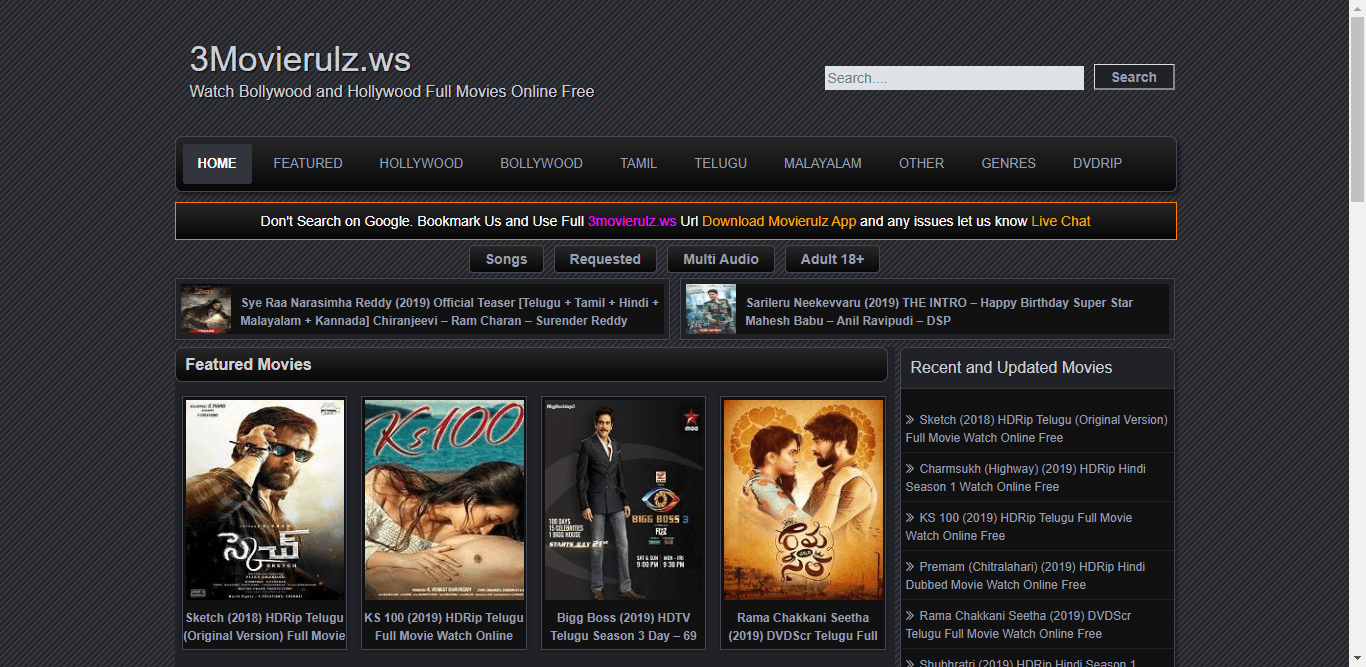This screenshot has height=667, width=1366.
Task: Open the MALAYALAM category
Action: click(823, 163)
